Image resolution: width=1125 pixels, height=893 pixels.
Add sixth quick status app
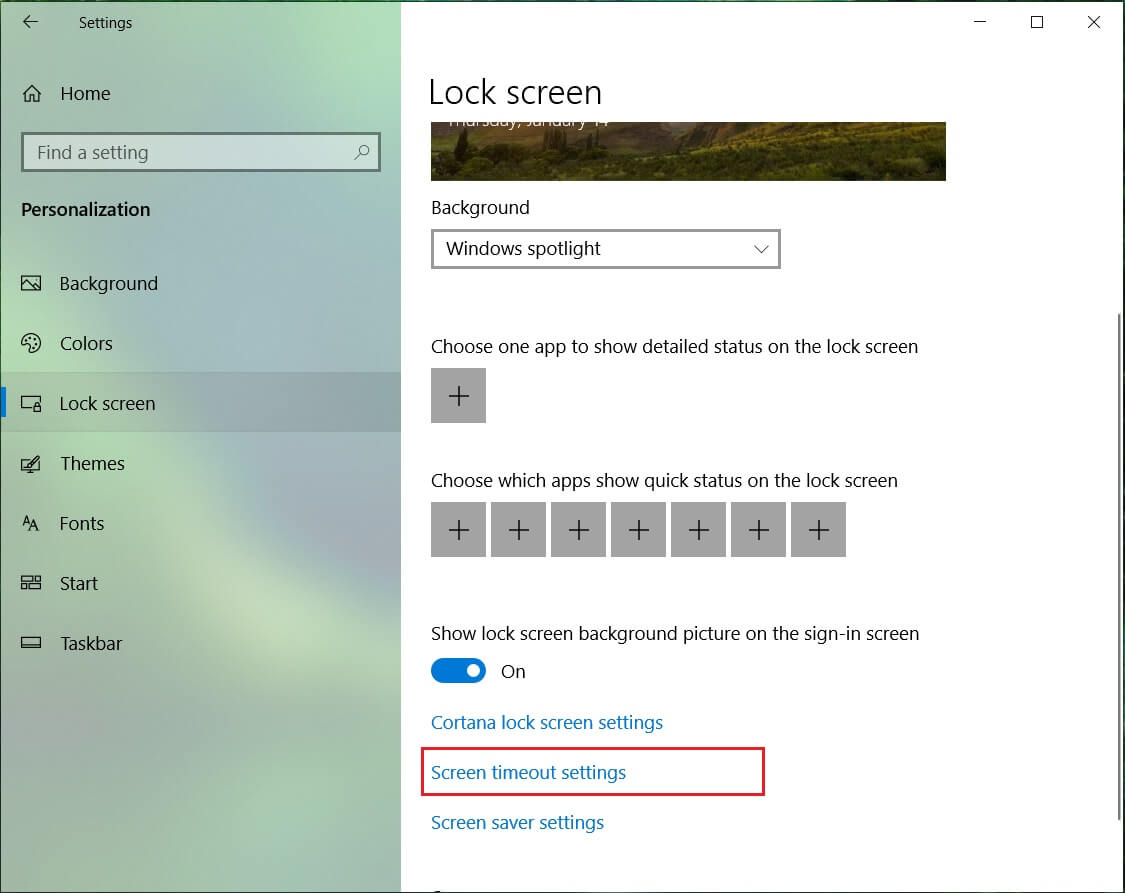click(758, 529)
